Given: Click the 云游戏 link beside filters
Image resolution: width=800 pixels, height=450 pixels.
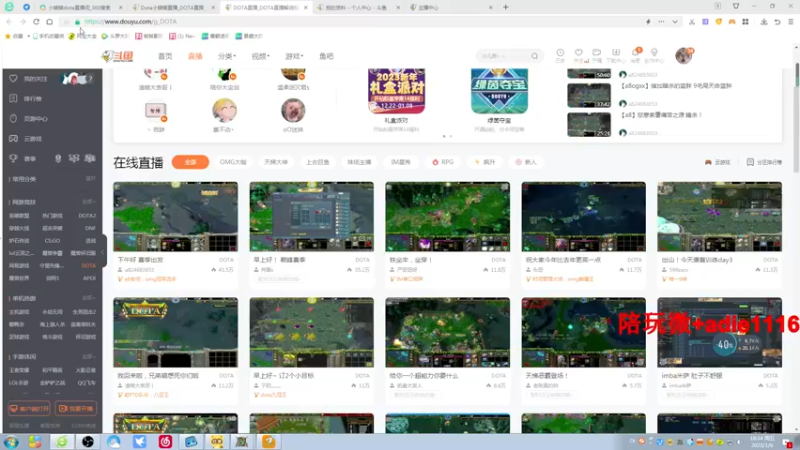Looking at the screenshot, I should tap(717, 162).
